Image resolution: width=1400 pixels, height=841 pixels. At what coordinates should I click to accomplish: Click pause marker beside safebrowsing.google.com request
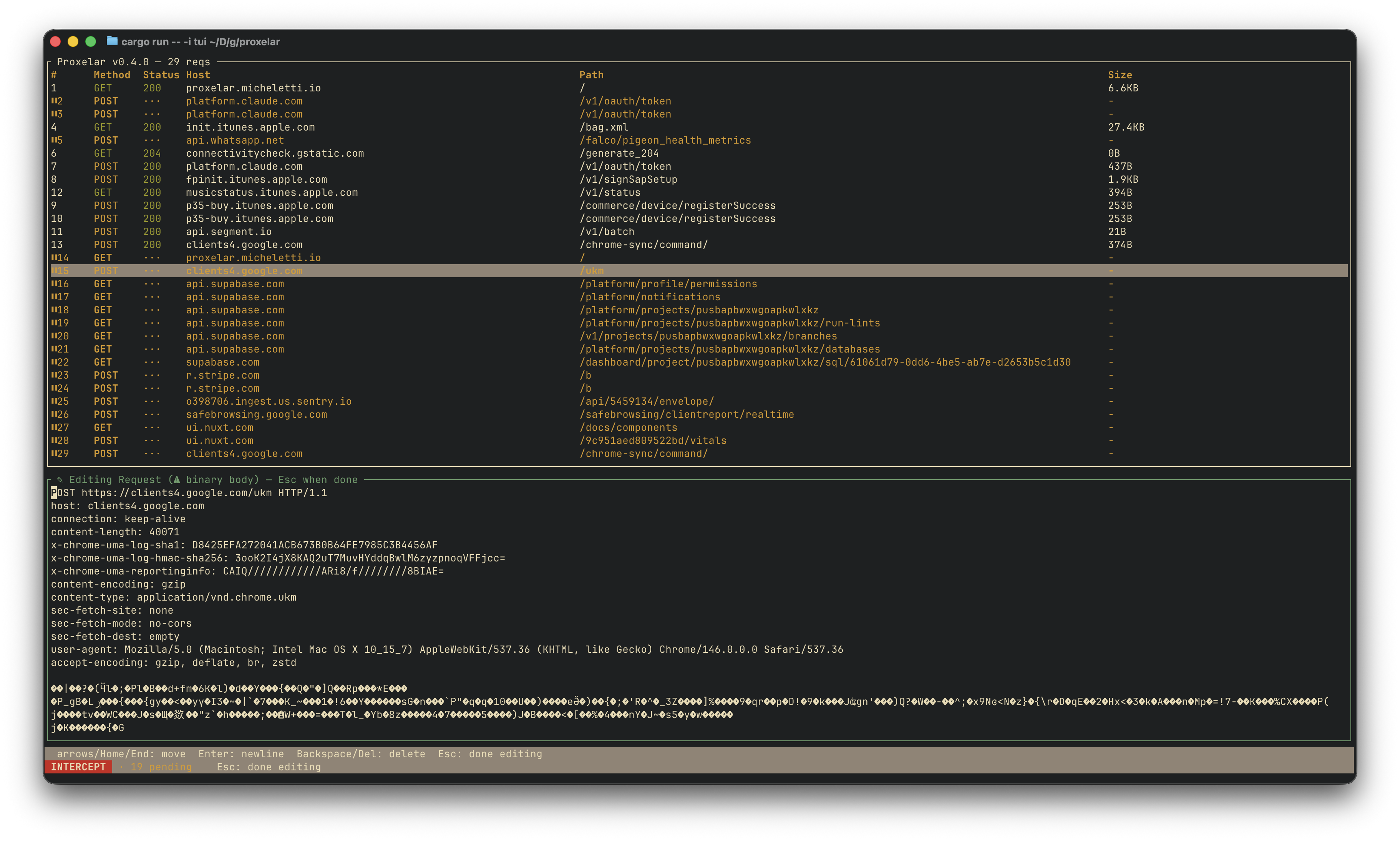[x=54, y=414]
